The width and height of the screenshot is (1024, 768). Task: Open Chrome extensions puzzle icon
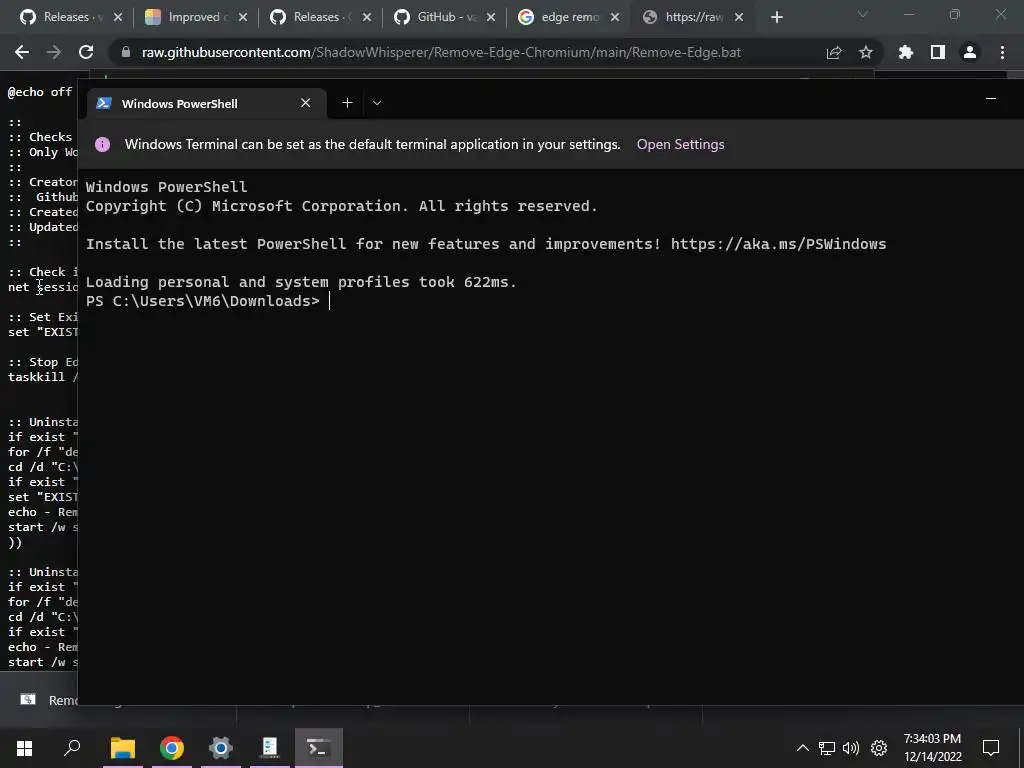[x=906, y=52]
